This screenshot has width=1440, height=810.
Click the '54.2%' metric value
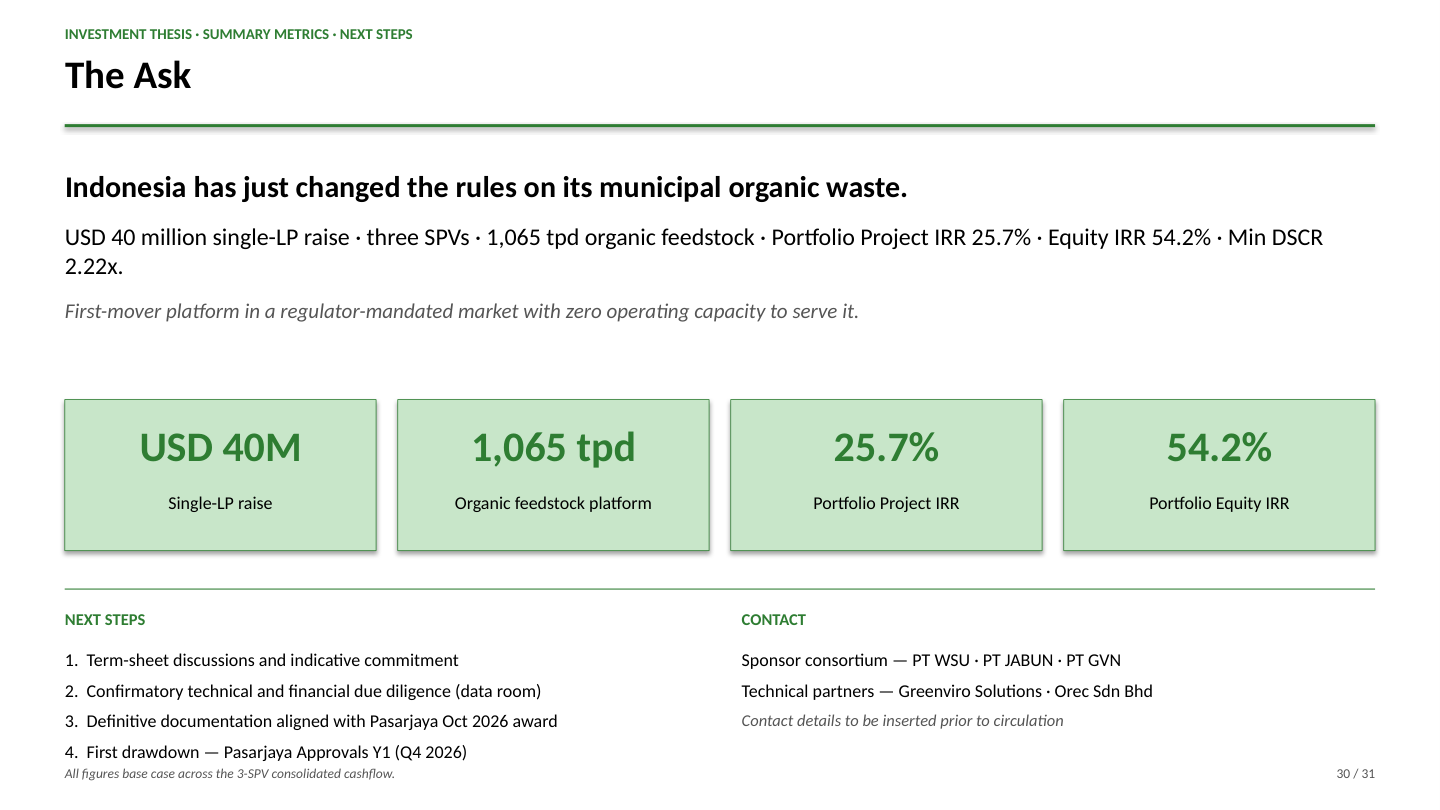click(x=1219, y=448)
